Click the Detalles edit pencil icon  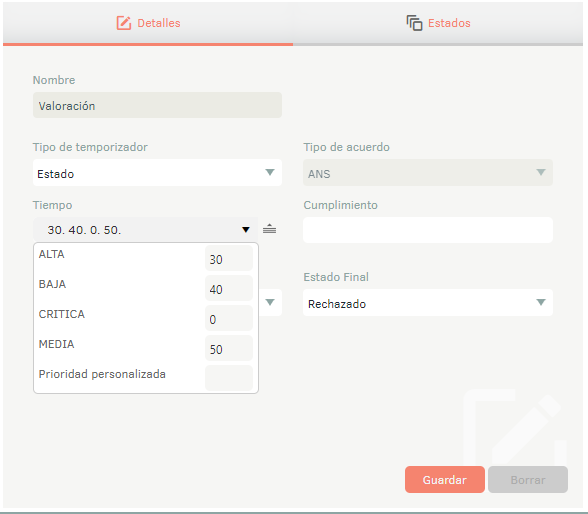(x=123, y=23)
